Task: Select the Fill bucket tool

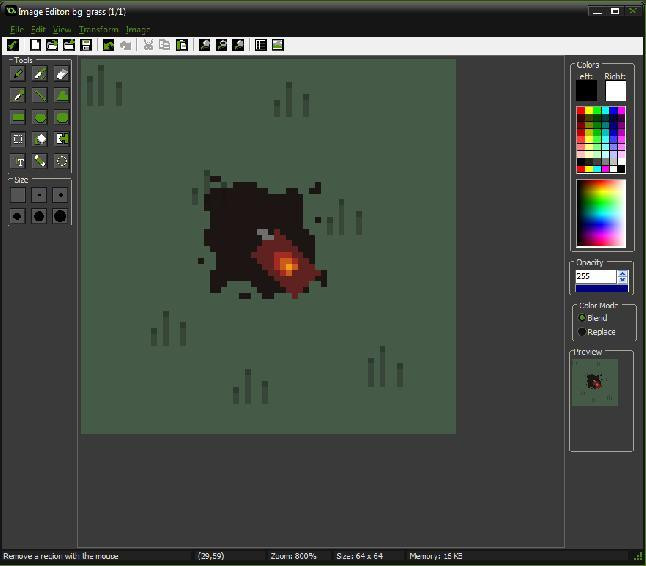Action: (x=40, y=161)
